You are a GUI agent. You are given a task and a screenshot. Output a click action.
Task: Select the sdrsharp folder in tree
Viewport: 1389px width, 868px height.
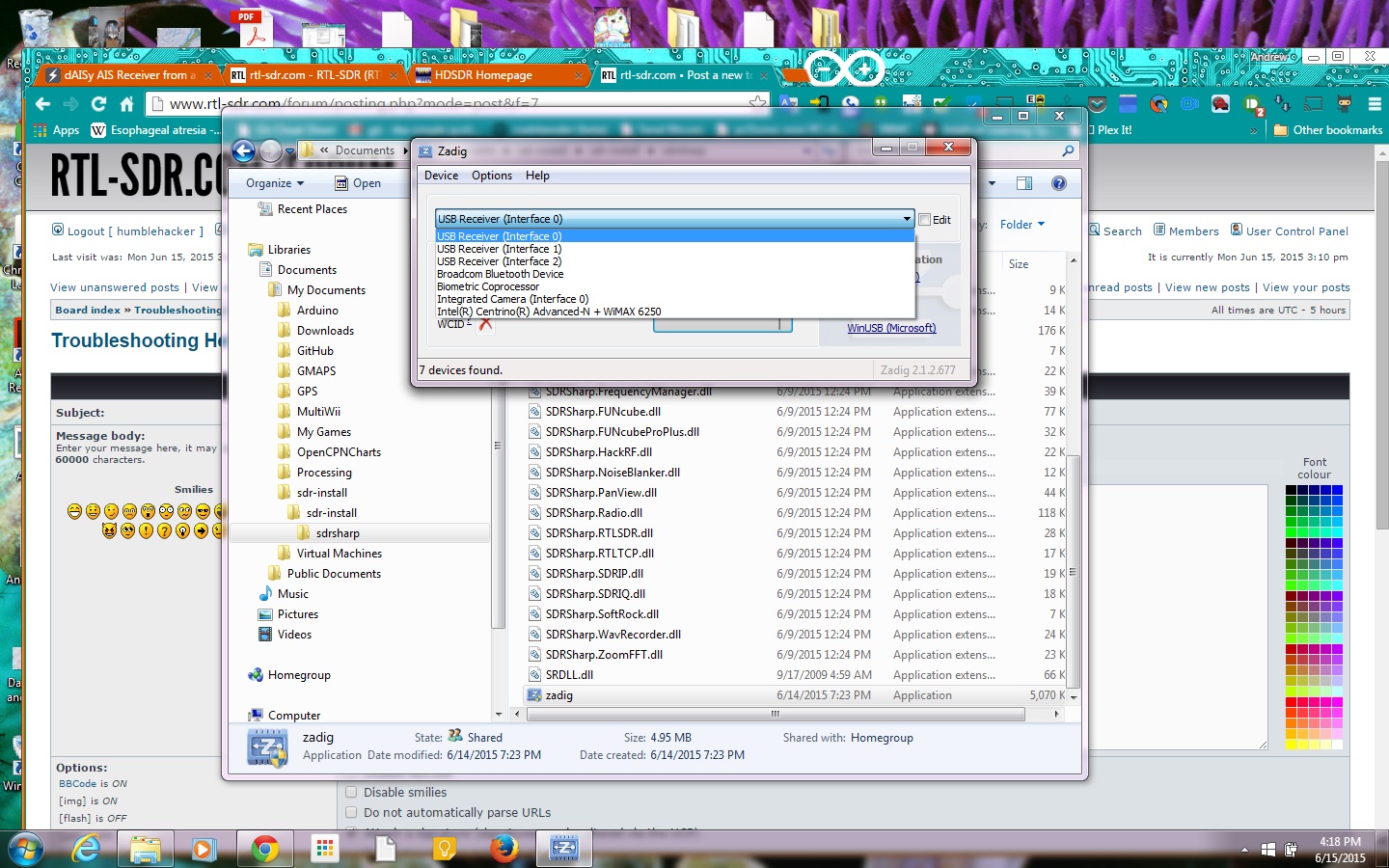[338, 533]
